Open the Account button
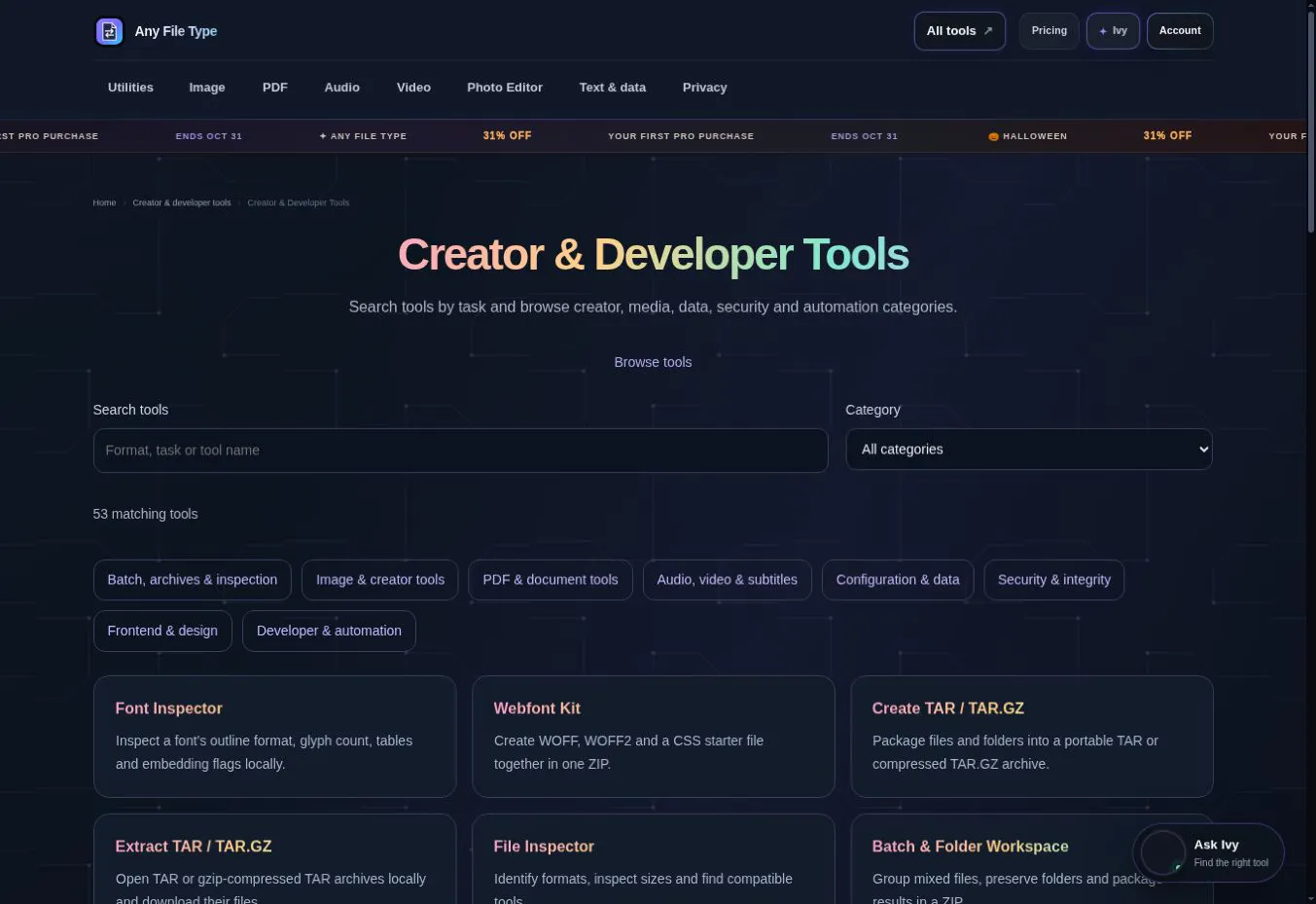Screen dimensions: 1316x904 1180,31
